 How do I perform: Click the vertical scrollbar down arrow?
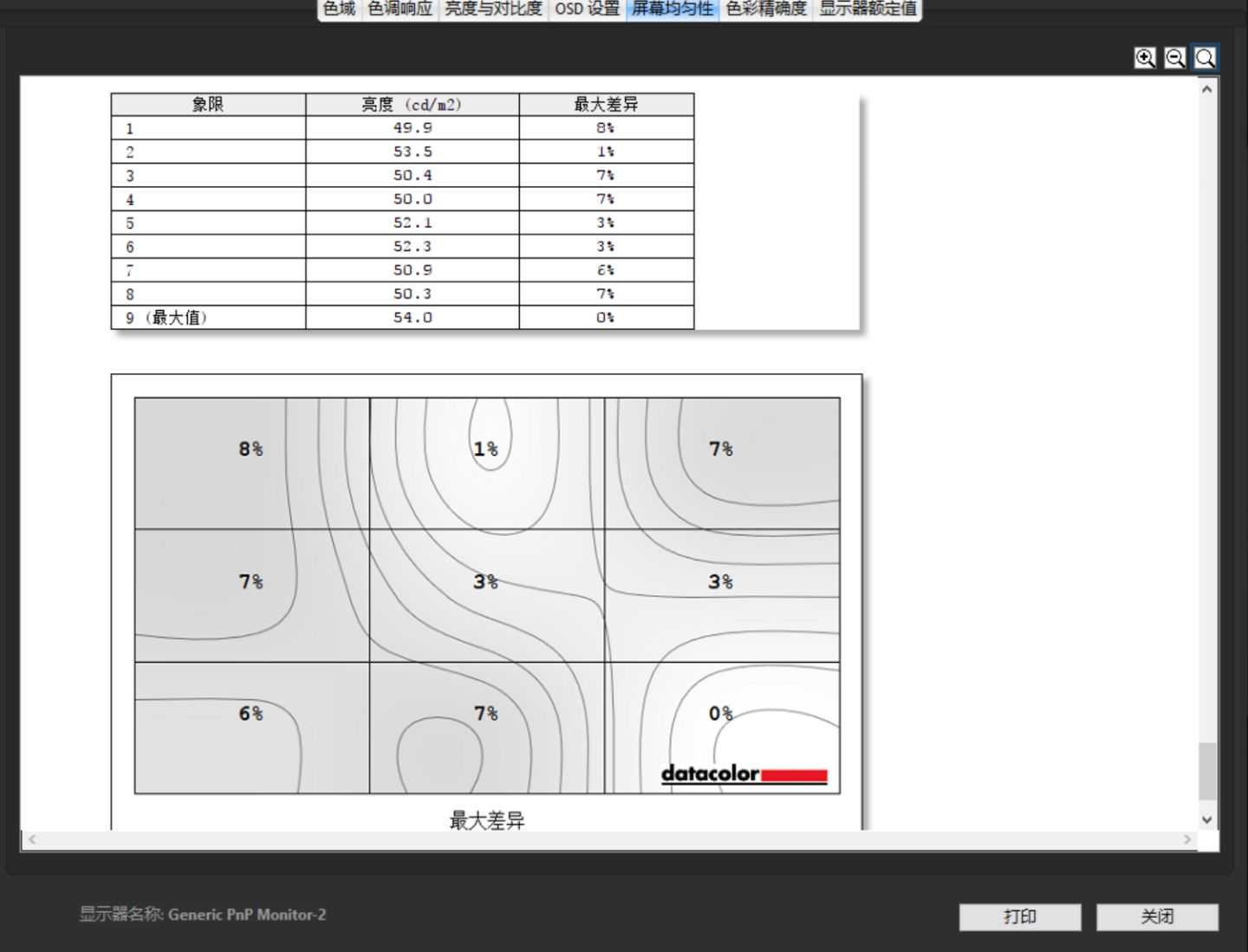(x=1206, y=819)
